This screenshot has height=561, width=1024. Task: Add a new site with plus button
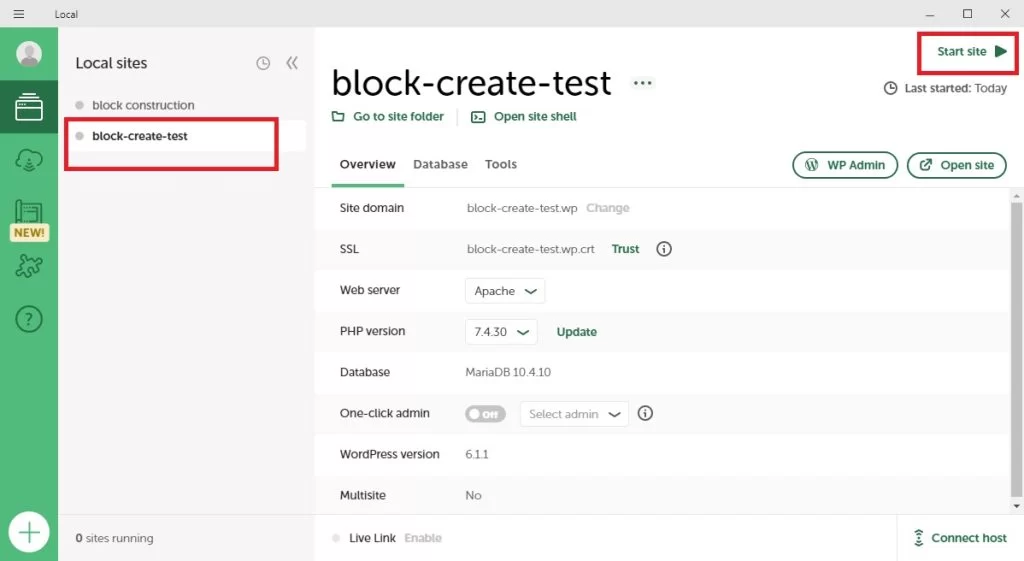[x=29, y=533]
